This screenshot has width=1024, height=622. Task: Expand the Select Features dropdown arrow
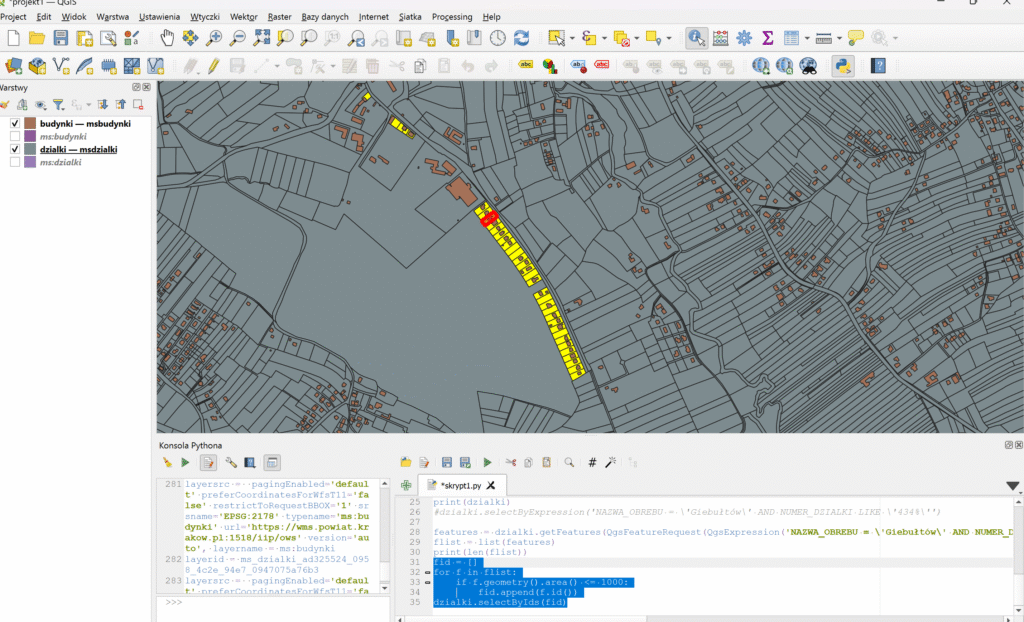click(x=572, y=39)
